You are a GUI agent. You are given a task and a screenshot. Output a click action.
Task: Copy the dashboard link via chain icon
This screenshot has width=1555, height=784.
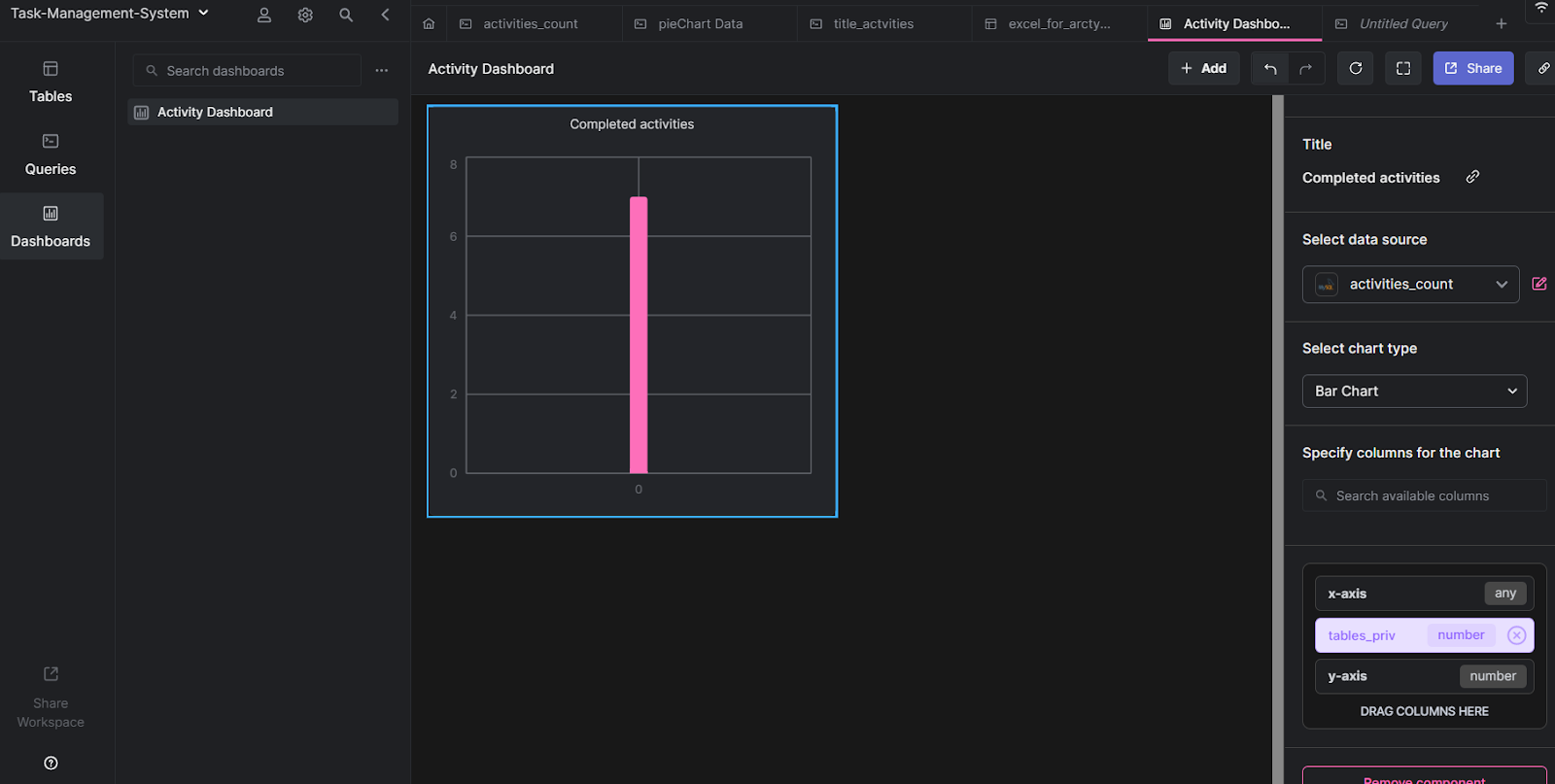pos(1543,68)
